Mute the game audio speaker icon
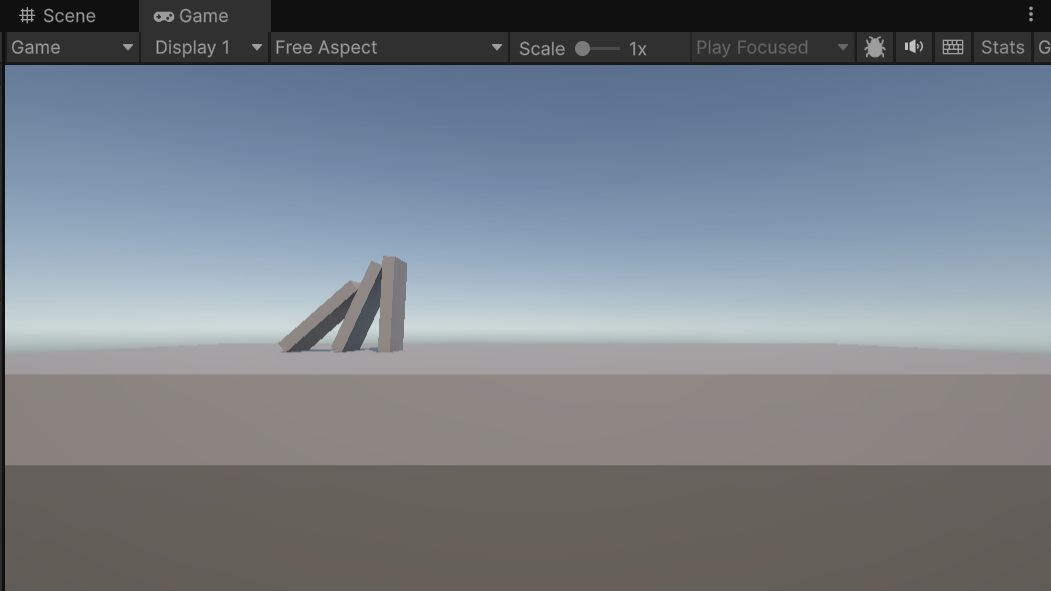 click(x=914, y=47)
